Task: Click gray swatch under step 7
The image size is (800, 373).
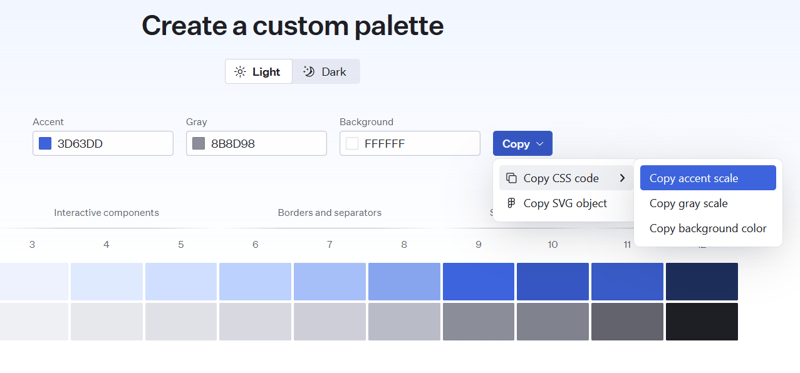Action: point(330,321)
